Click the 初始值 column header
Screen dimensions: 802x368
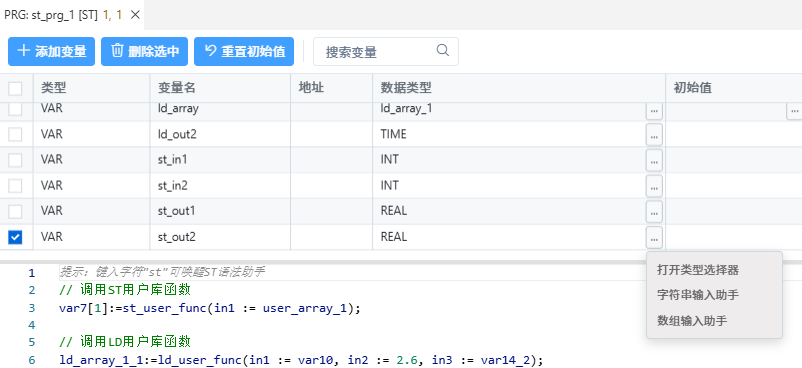(x=734, y=88)
